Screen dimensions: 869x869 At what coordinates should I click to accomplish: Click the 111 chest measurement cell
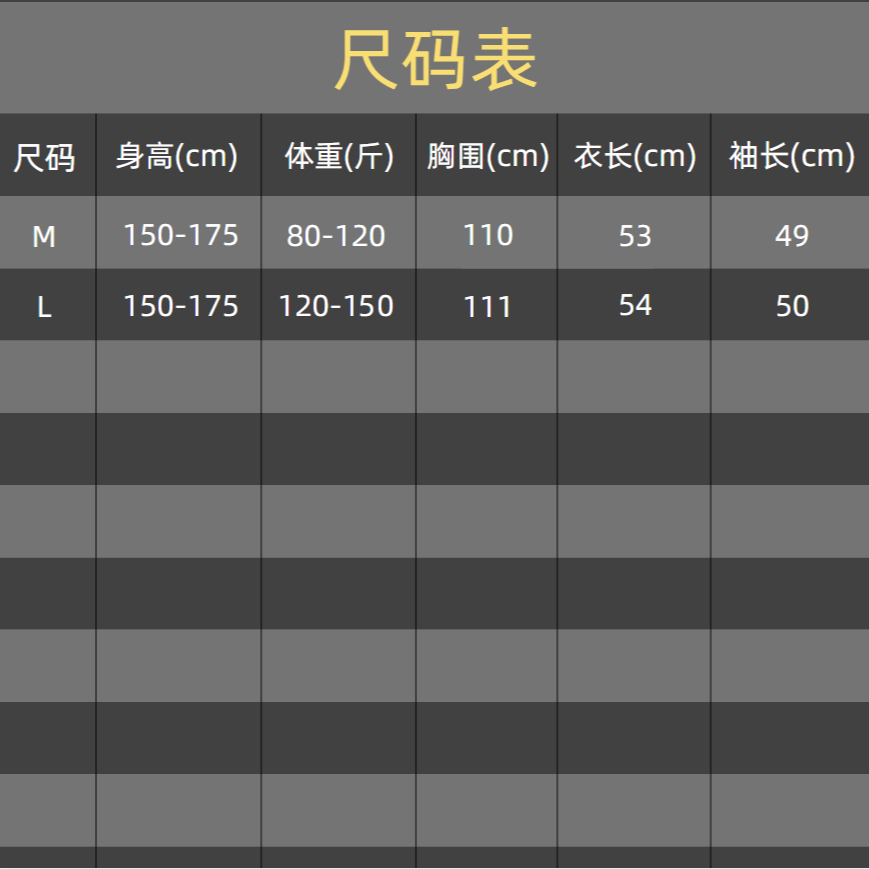point(486,306)
